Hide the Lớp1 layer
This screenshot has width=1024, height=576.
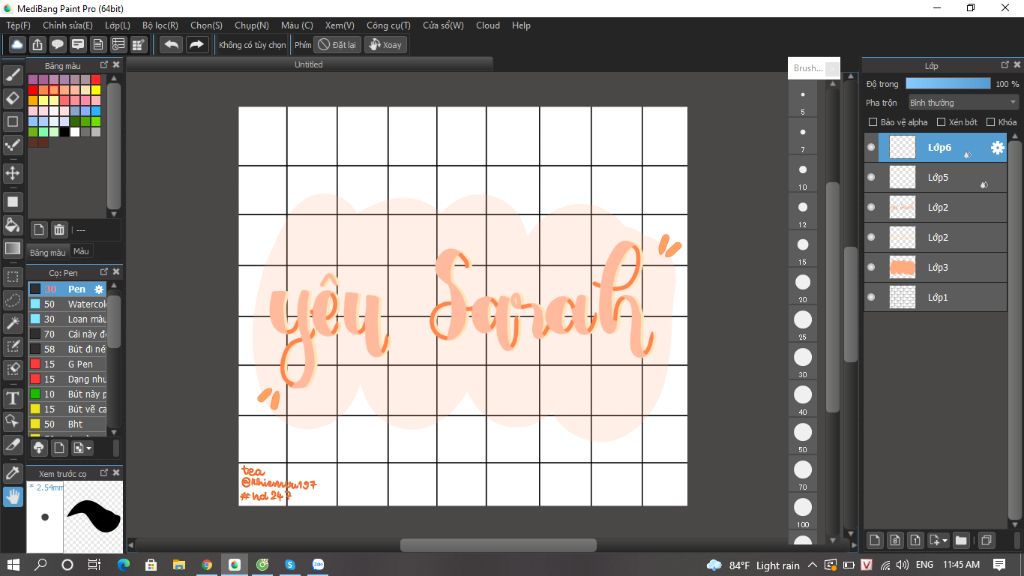coord(871,297)
